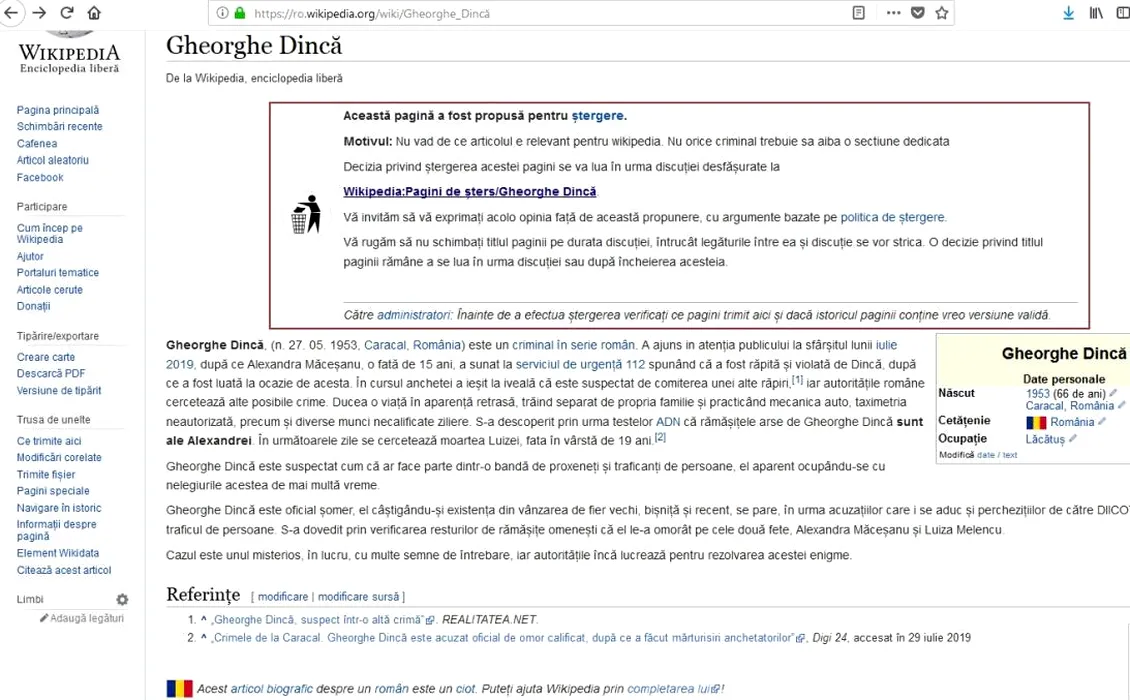Toggle Reader View icon in address bar

coord(859,13)
